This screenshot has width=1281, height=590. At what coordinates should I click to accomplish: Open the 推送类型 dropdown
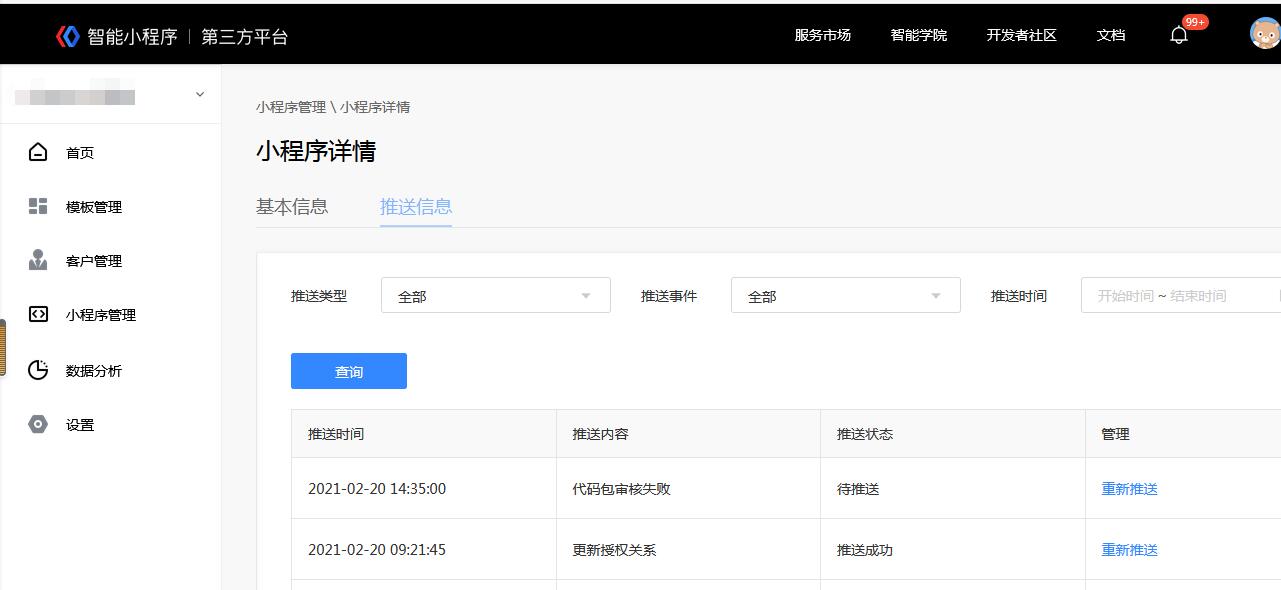496,295
